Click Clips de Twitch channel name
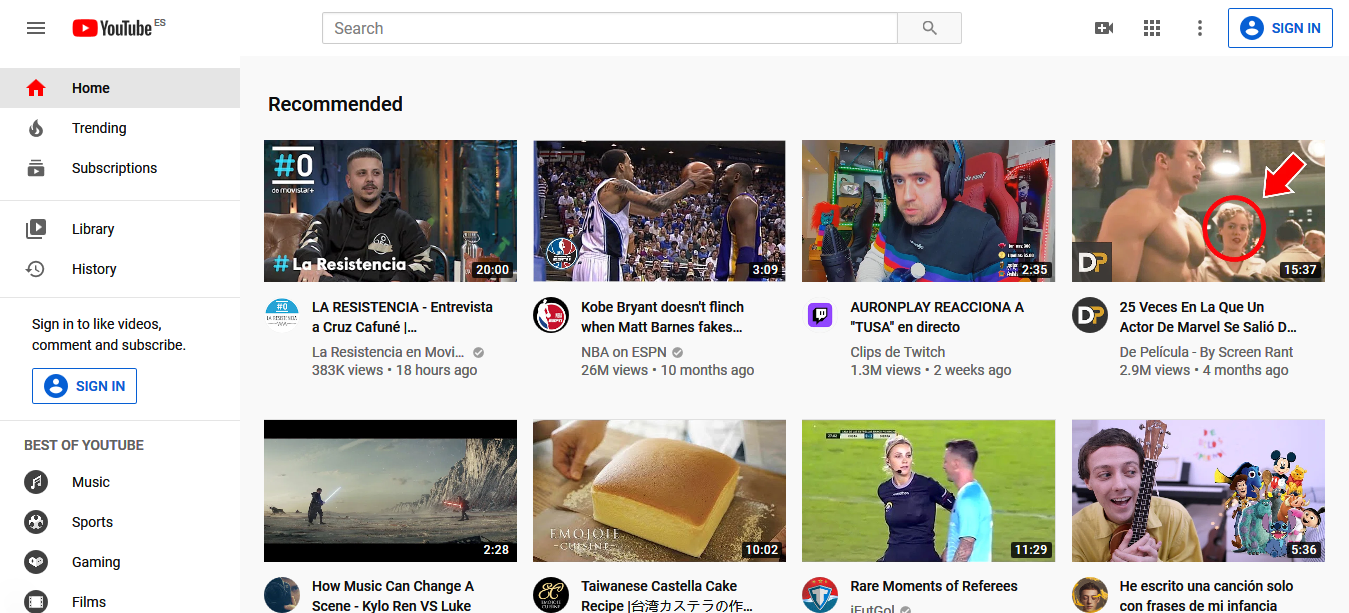The width and height of the screenshot is (1349, 613). pyautogui.click(x=897, y=352)
